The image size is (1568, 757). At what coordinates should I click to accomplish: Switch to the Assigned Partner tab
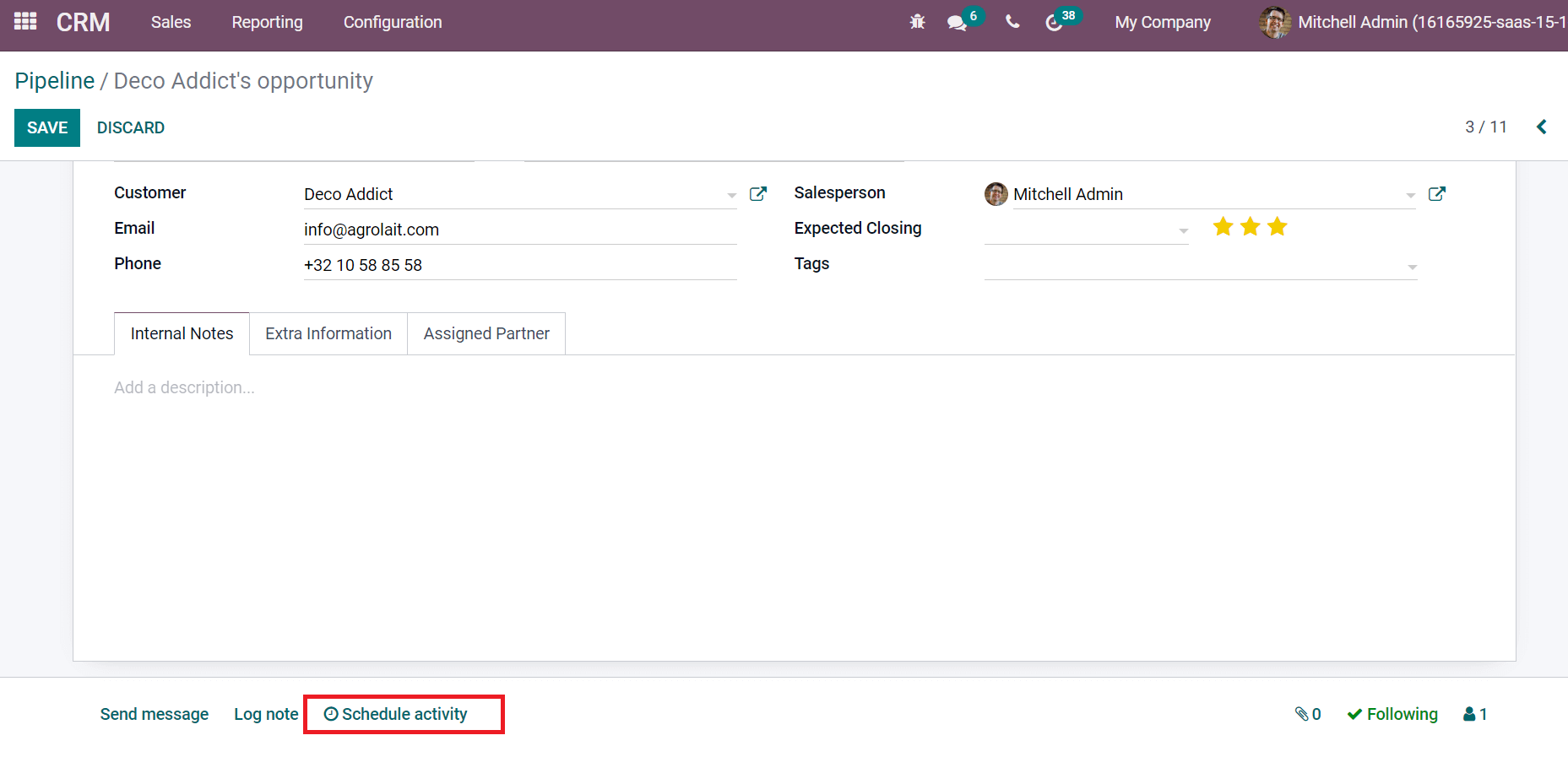(486, 333)
